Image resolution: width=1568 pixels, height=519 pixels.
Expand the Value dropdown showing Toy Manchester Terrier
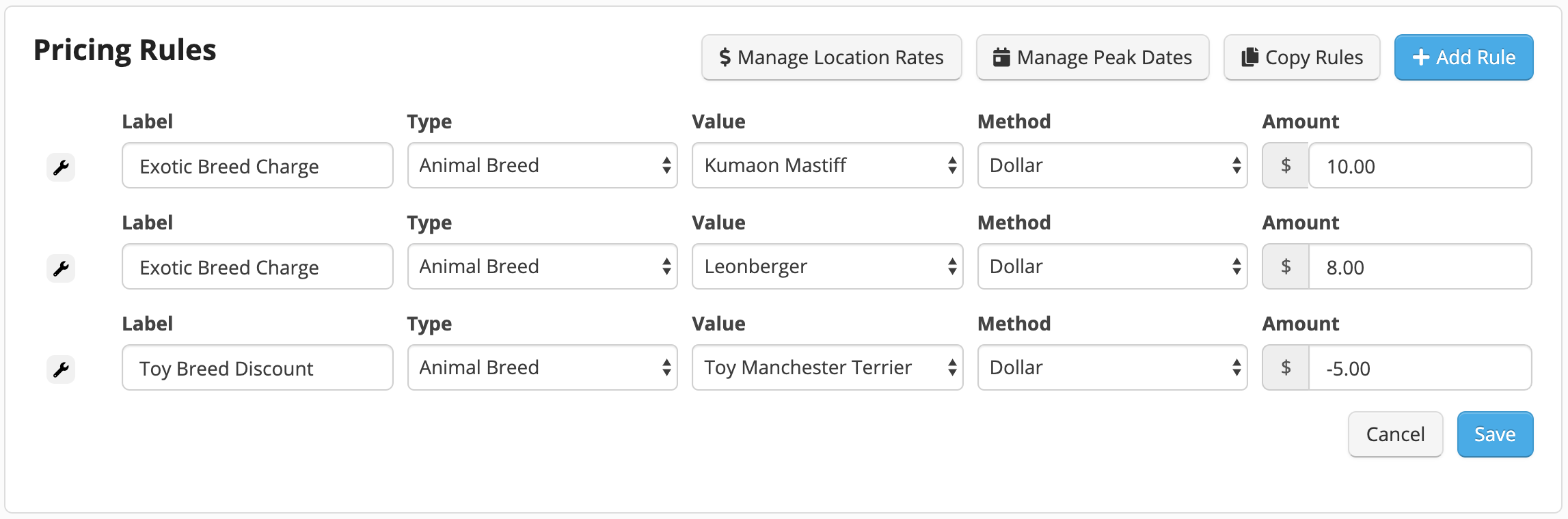[826, 367]
